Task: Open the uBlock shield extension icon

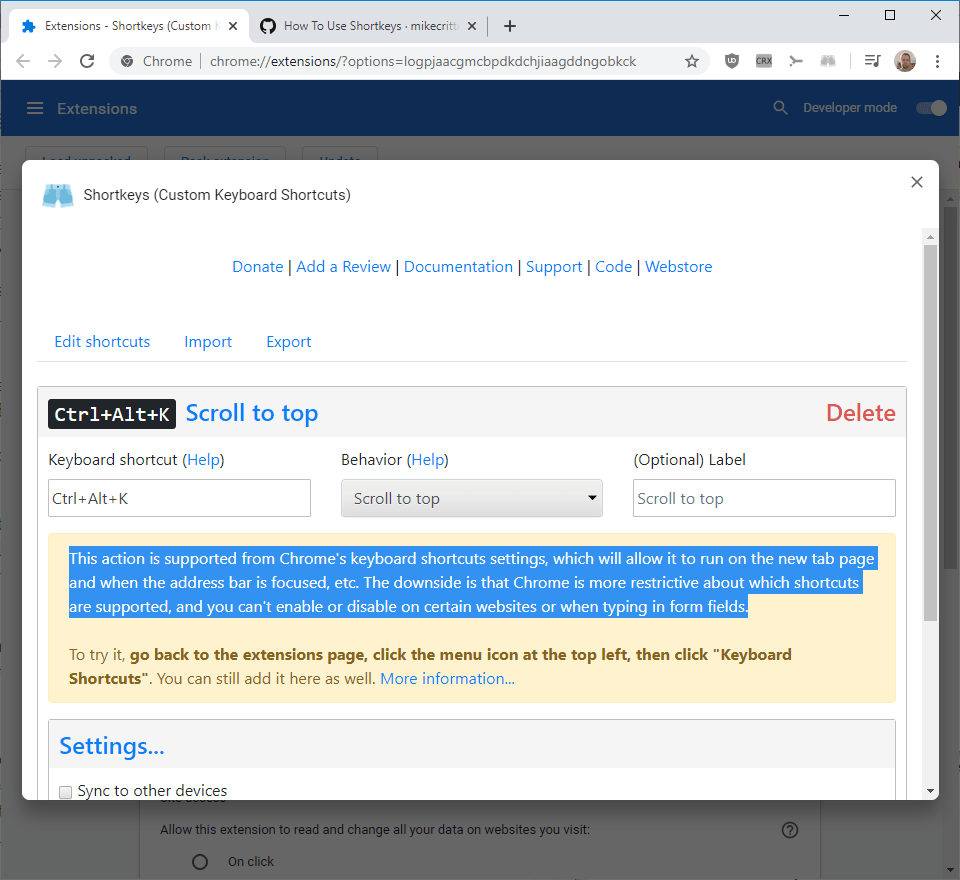Action: [x=732, y=61]
